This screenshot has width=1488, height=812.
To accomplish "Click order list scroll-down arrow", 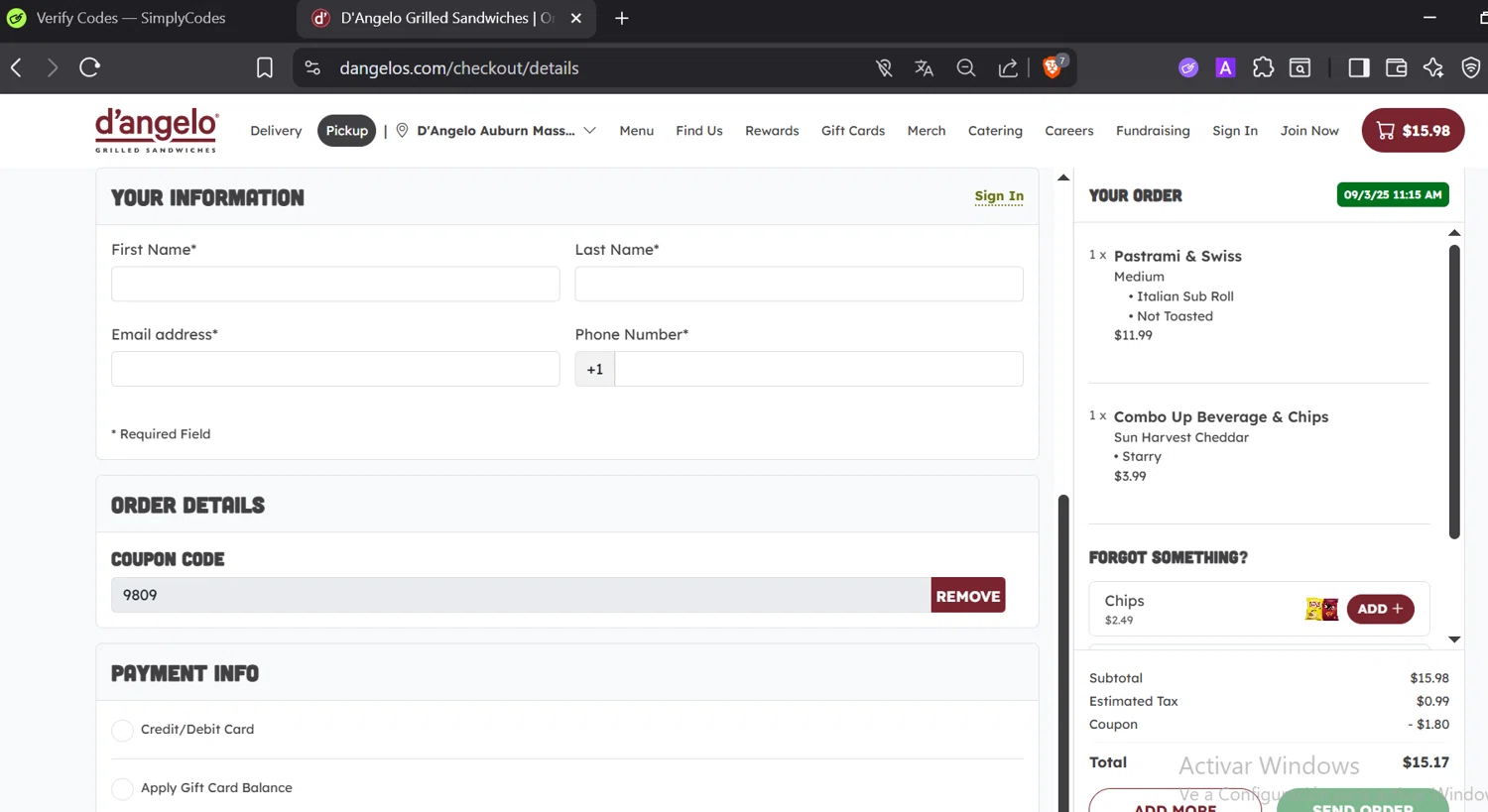I will 1454,639.
